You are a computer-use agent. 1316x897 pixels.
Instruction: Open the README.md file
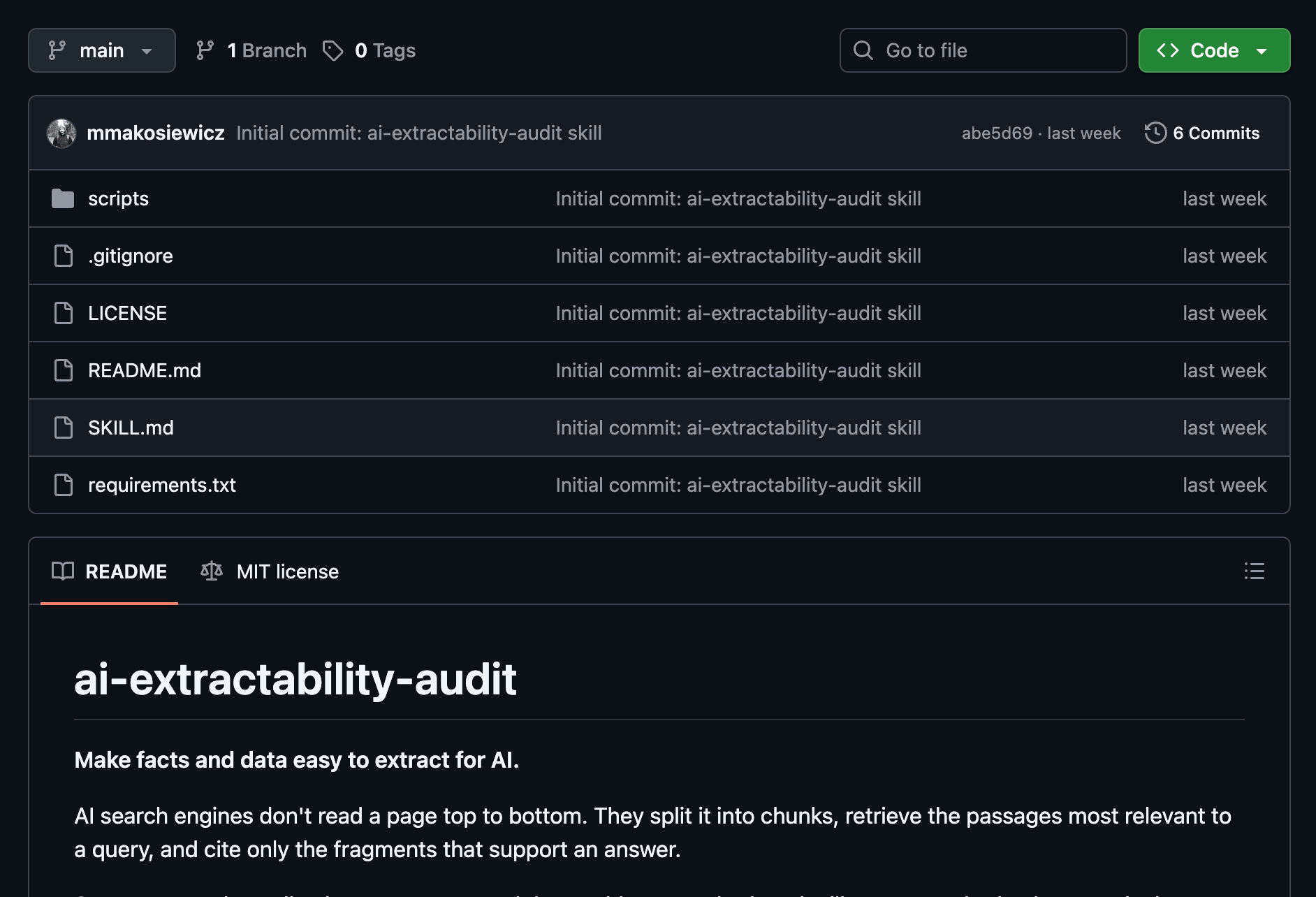point(145,370)
